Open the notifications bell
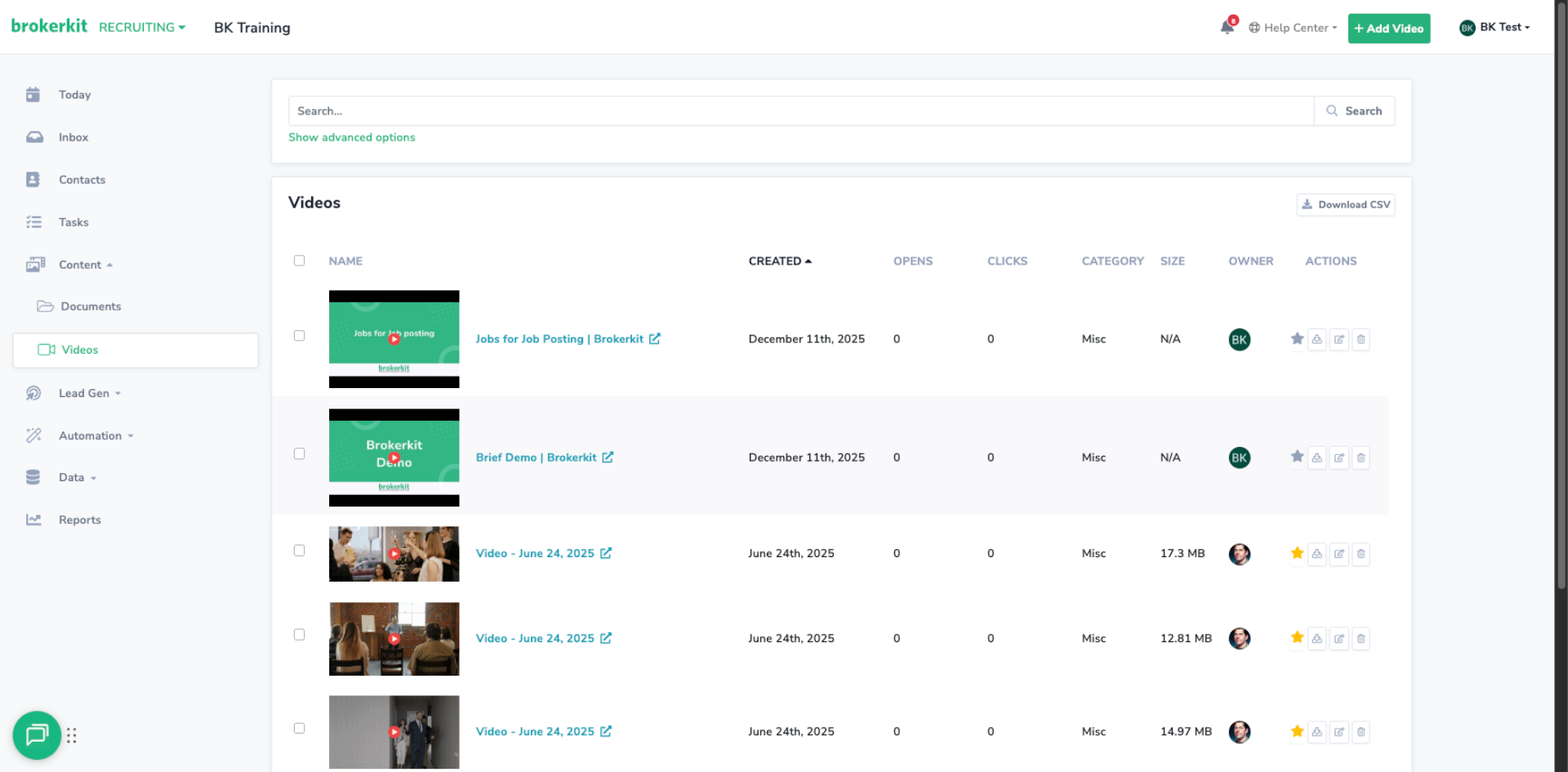 1227,28
